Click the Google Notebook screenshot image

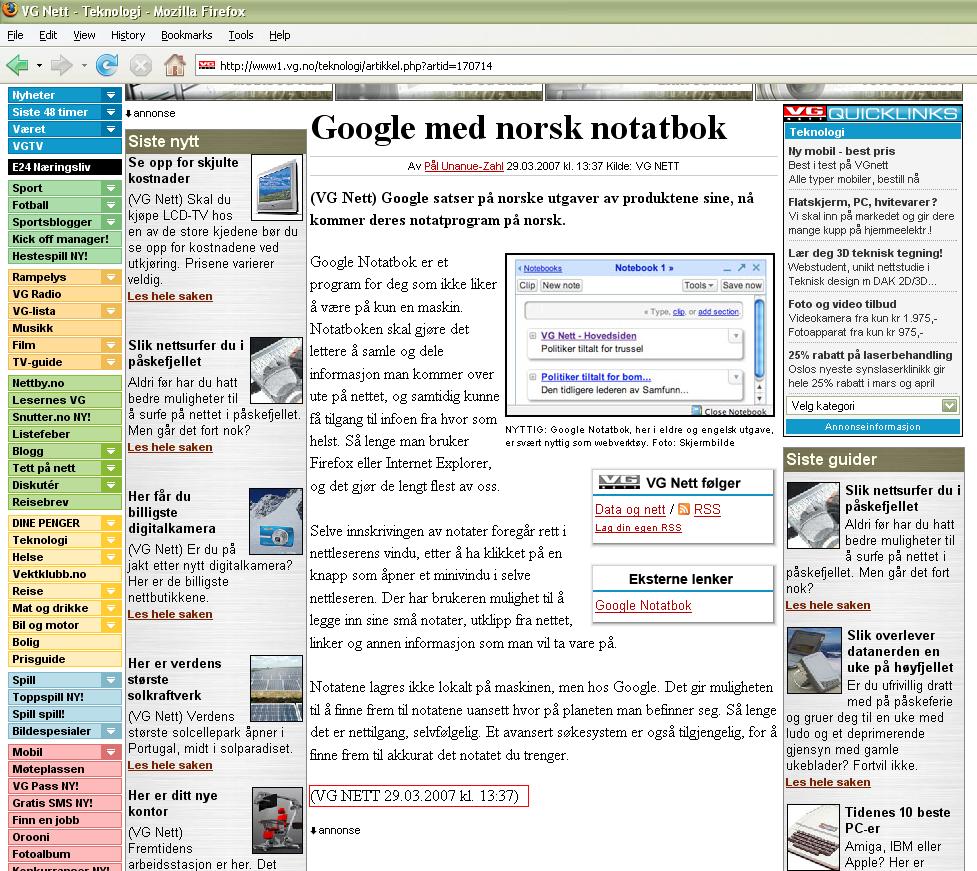(x=640, y=335)
